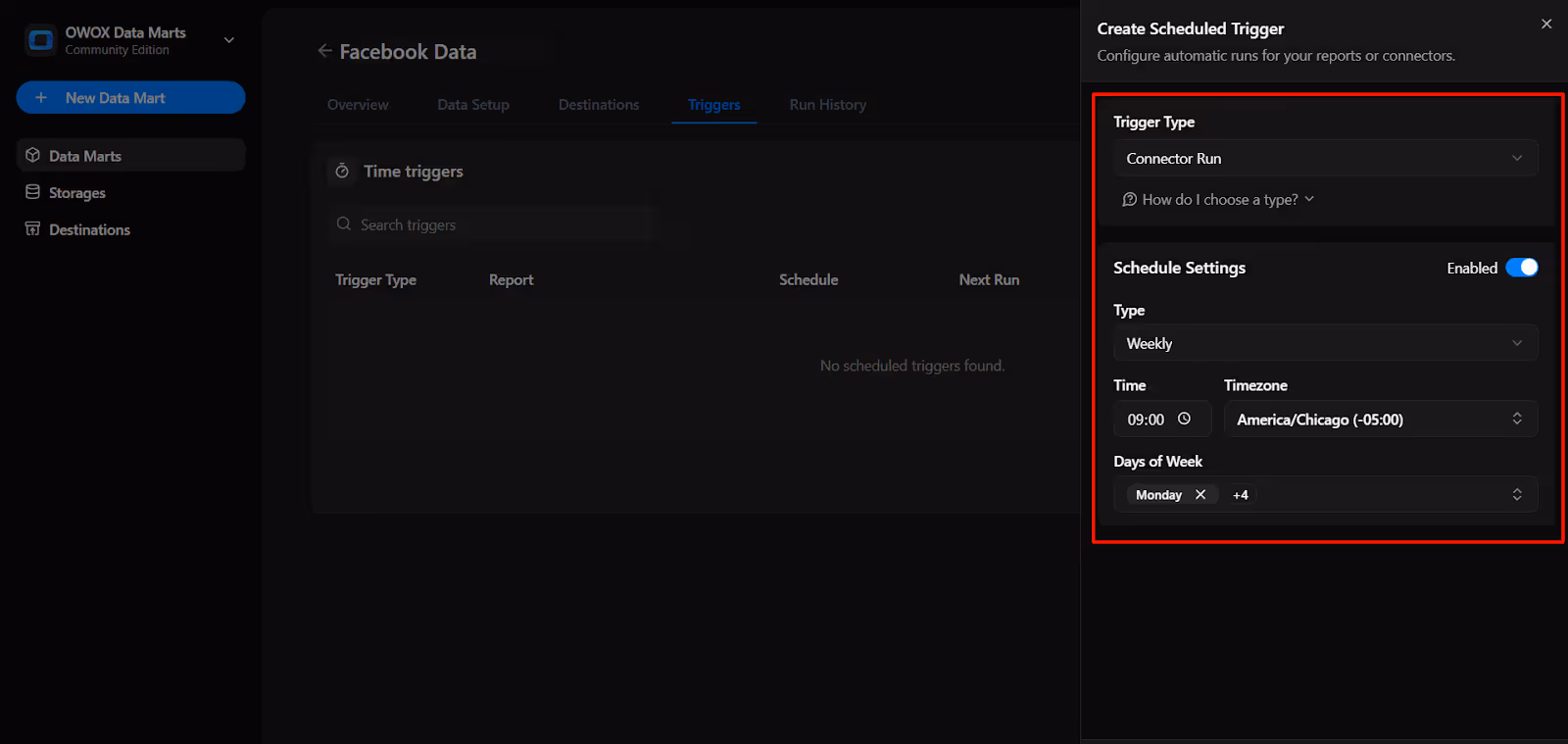Remove the Monday day chip
Screen dimensions: 1568x744
[1200, 495]
